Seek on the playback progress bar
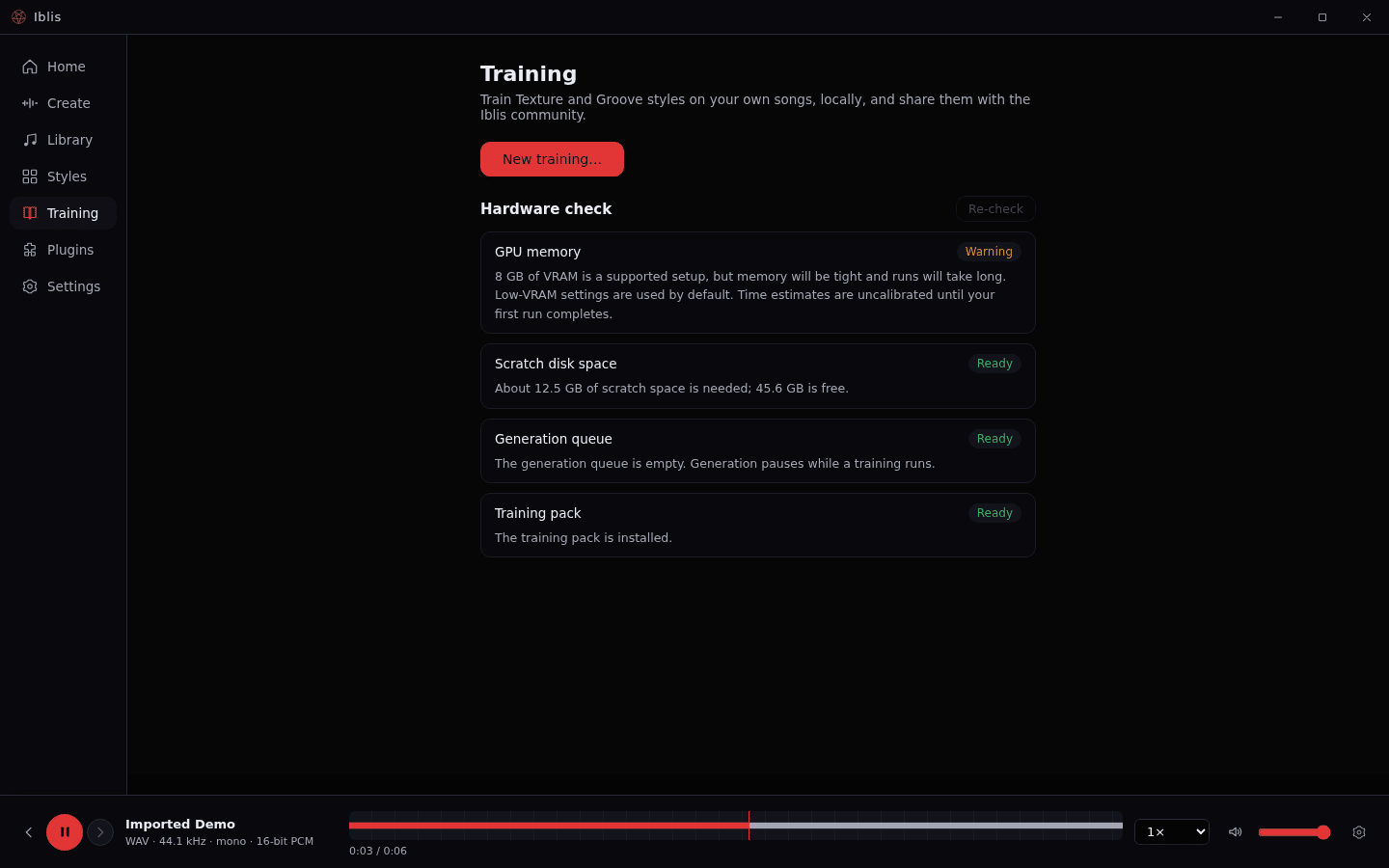1389x868 pixels. (x=736, y=826)
